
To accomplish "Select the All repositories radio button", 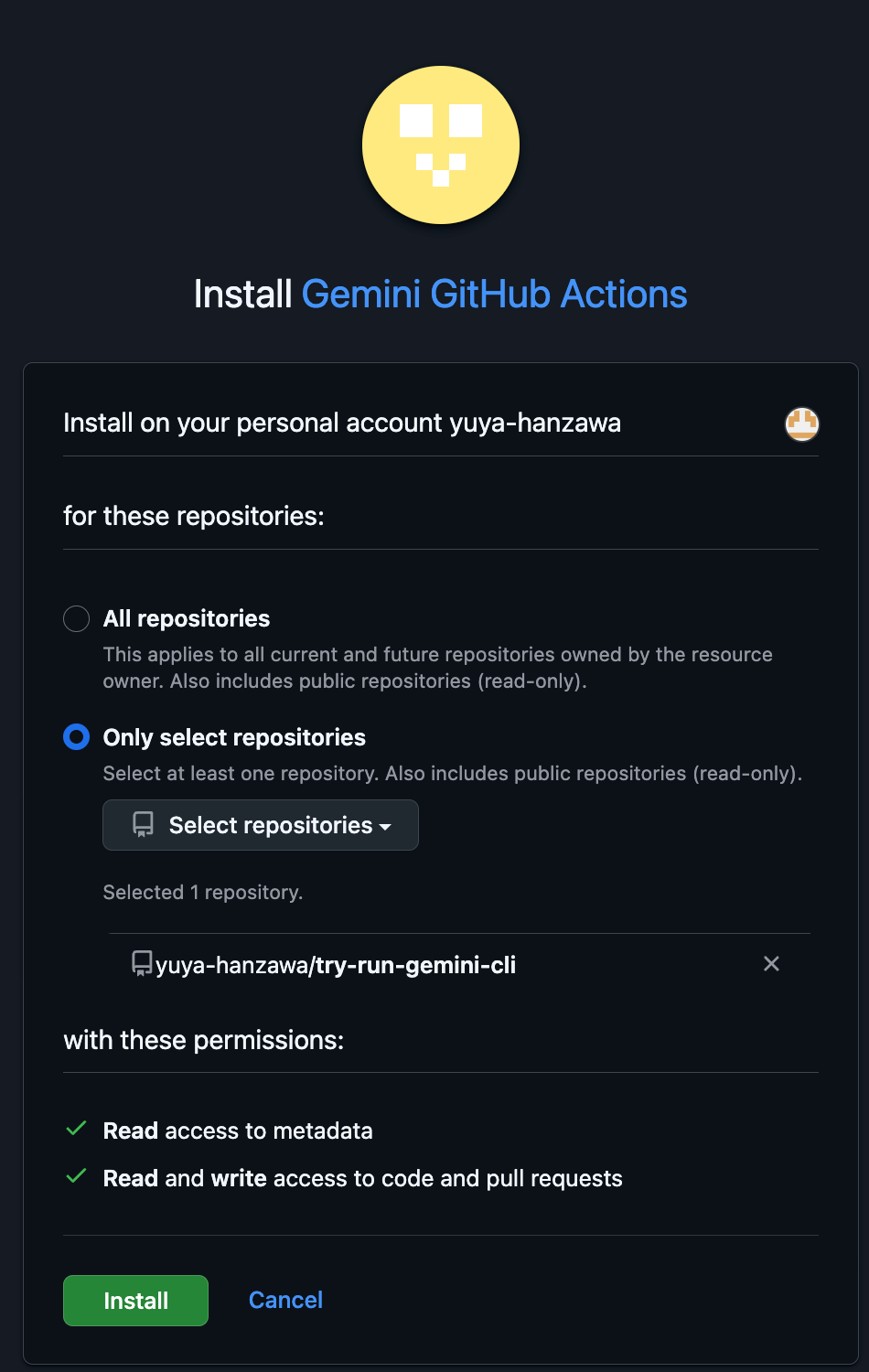I will [x=76, y=618].
